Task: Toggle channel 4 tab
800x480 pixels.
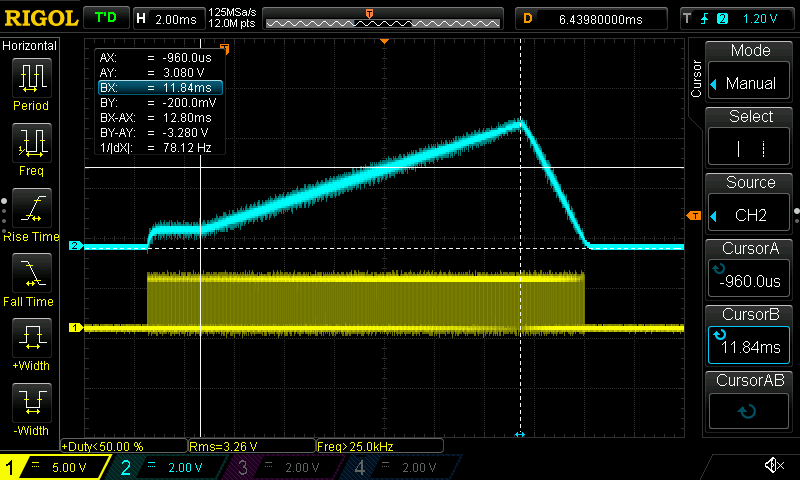Action: pyautogui.click(x=399, y=467)
